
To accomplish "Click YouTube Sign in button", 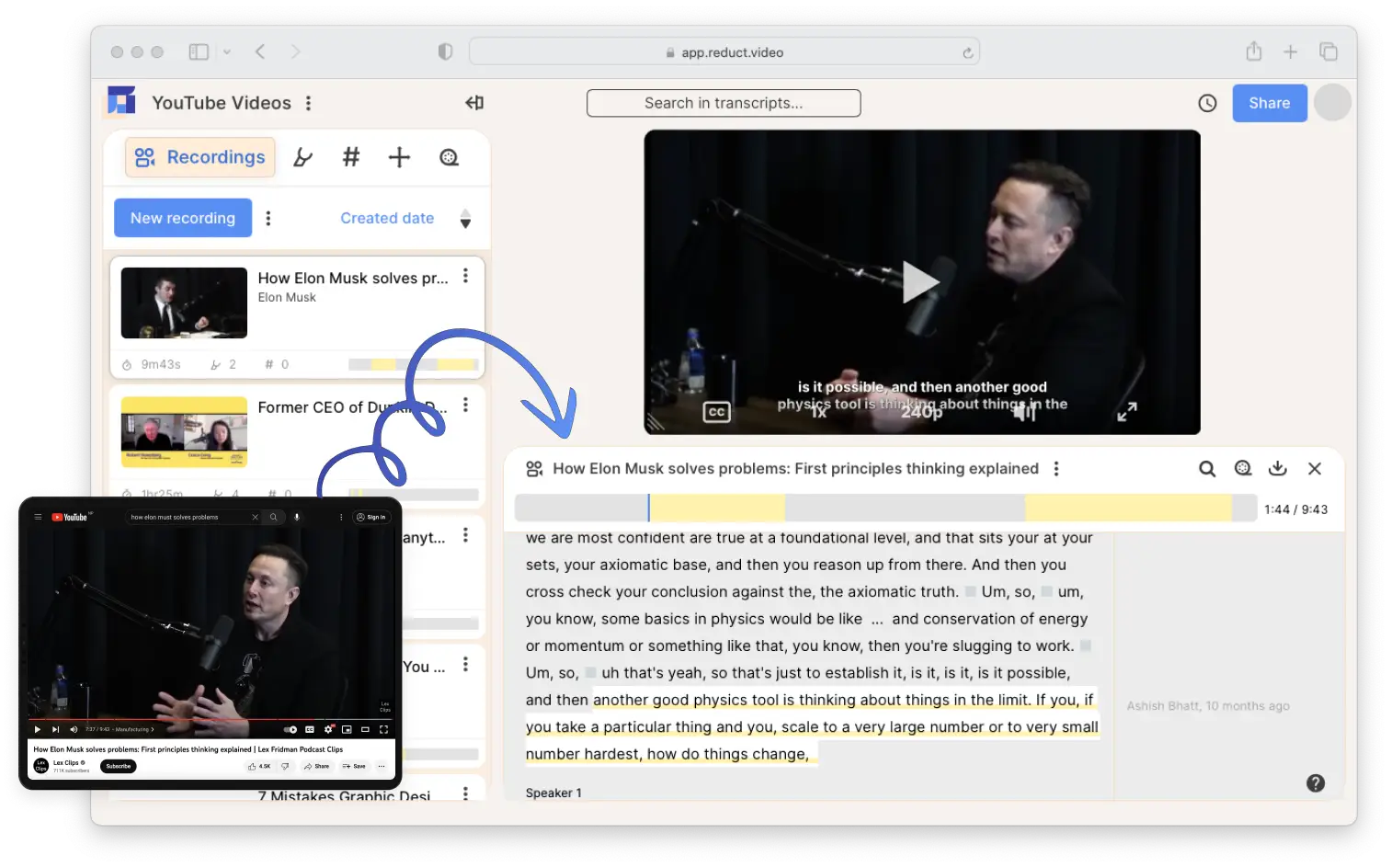I will (372, 517).
